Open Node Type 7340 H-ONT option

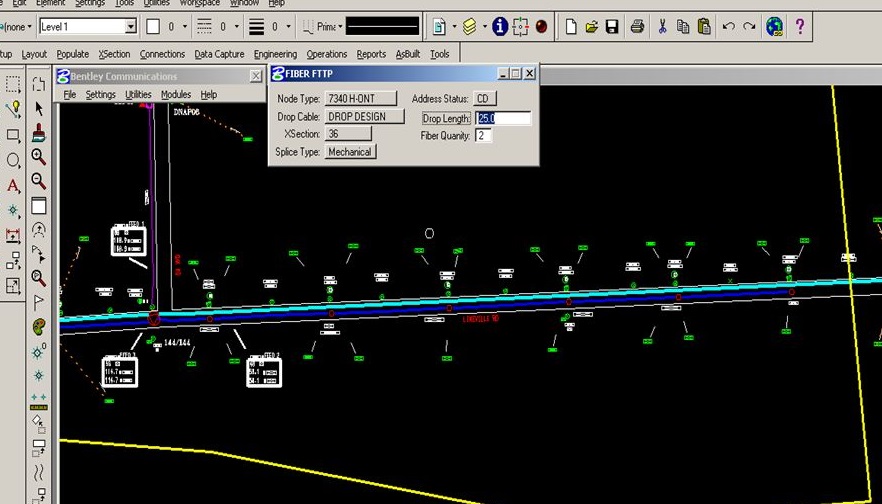coord(361,98)
